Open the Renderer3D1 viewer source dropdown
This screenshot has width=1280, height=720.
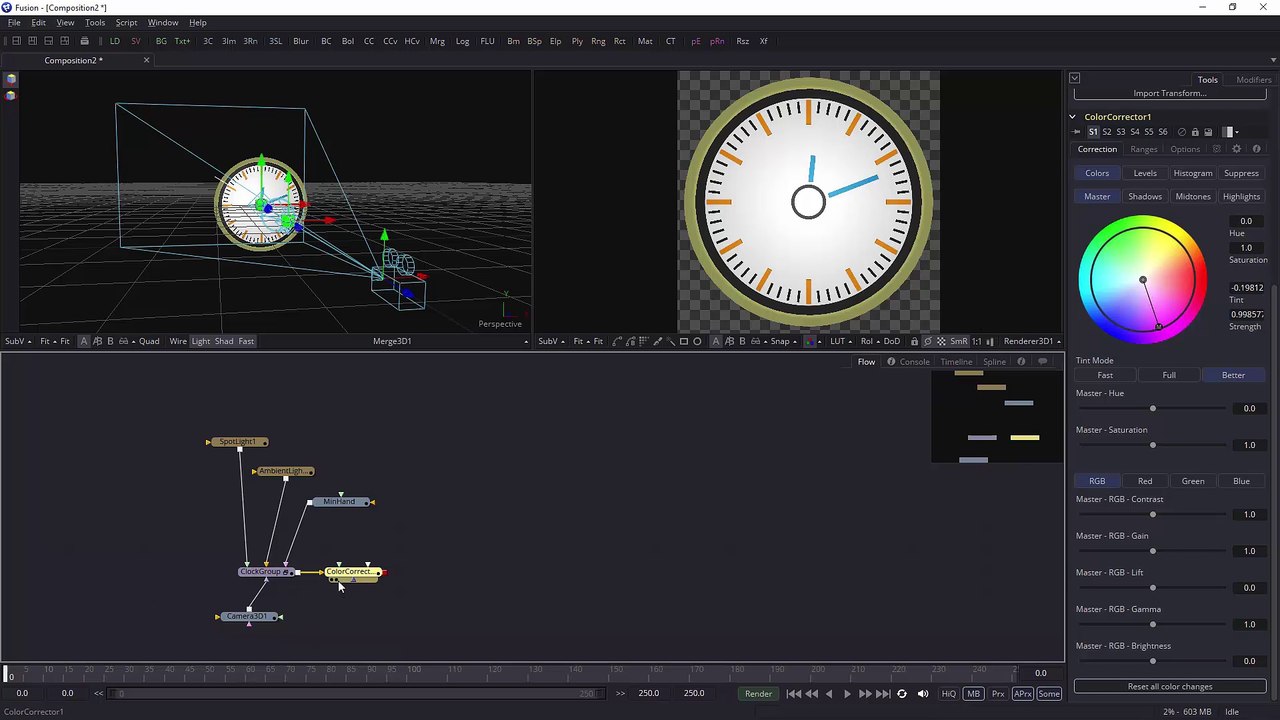click(1031, 341)
